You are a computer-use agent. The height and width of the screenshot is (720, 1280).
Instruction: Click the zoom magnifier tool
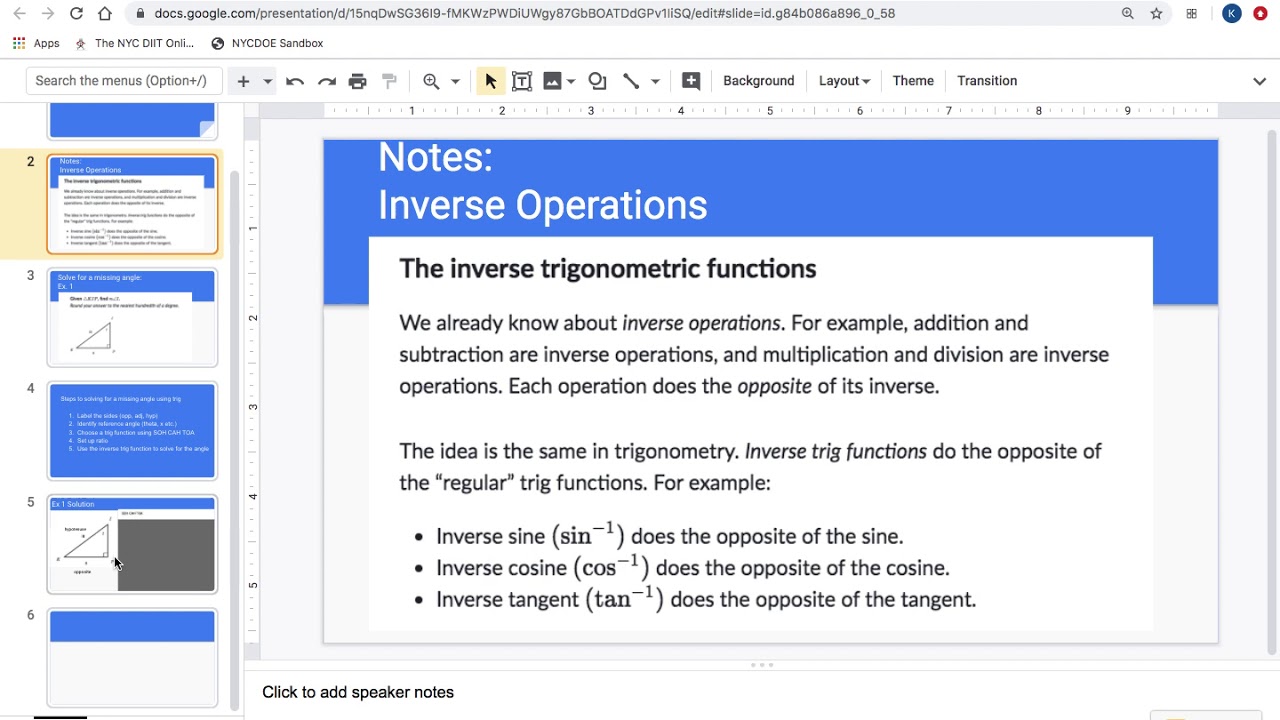point(431,81)
